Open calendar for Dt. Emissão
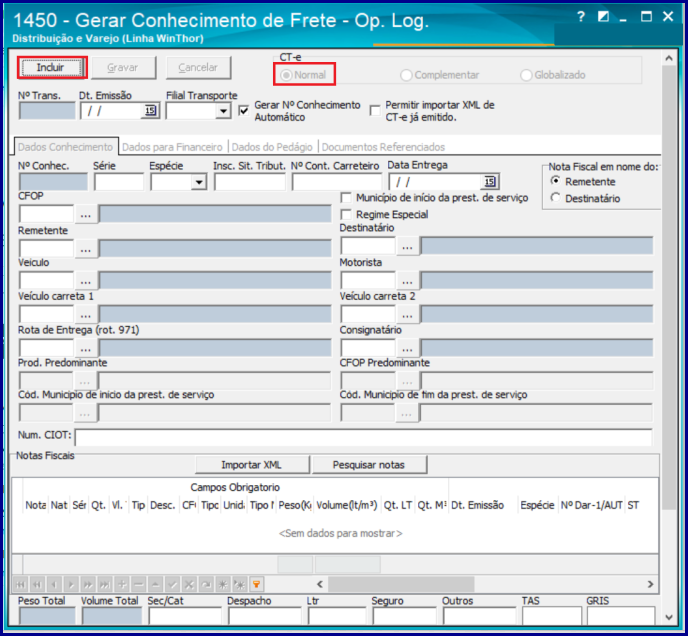This screenshot has width=688, height=636. click(x=150, y=111)
